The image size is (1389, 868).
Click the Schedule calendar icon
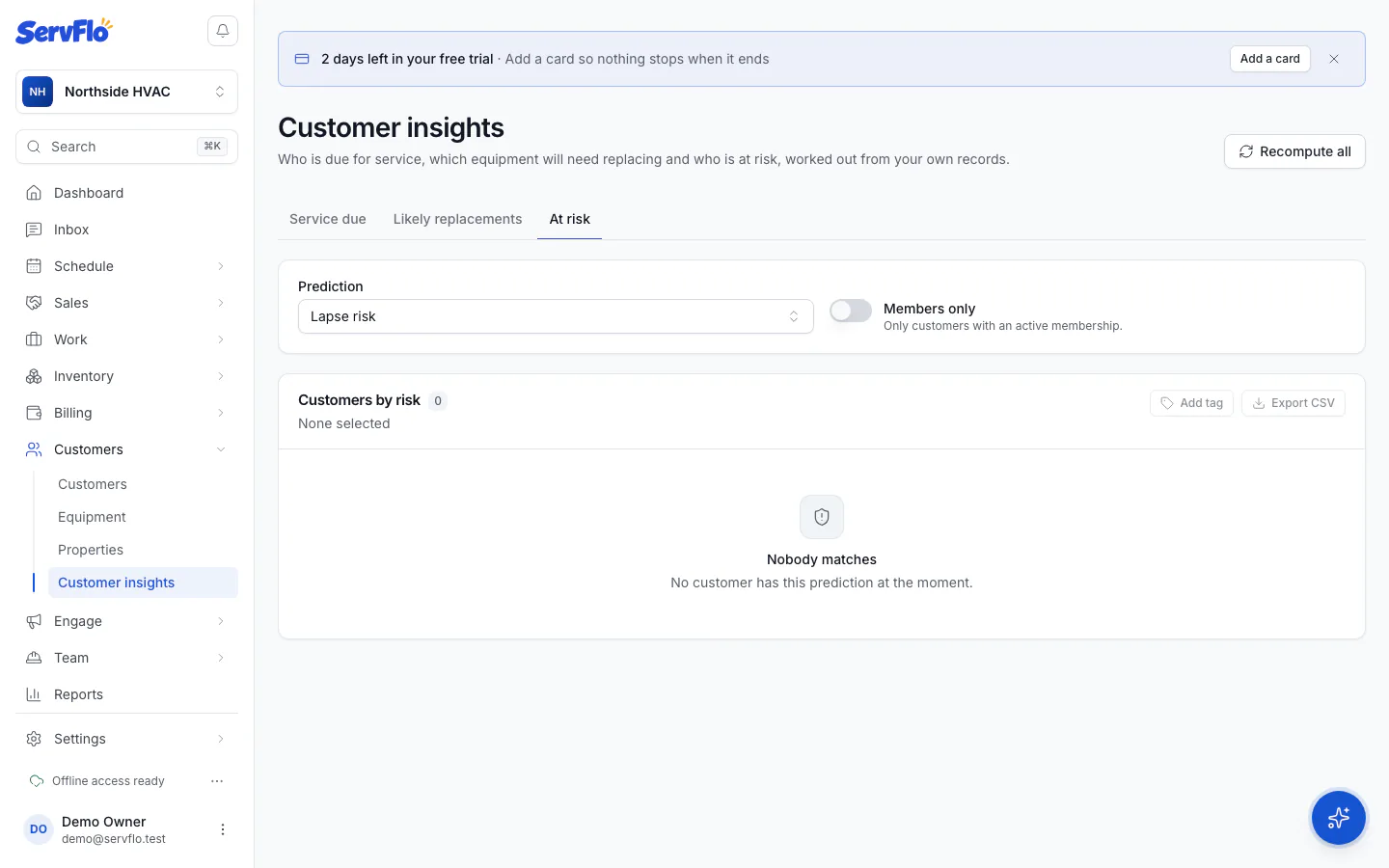tap(34, 266)
